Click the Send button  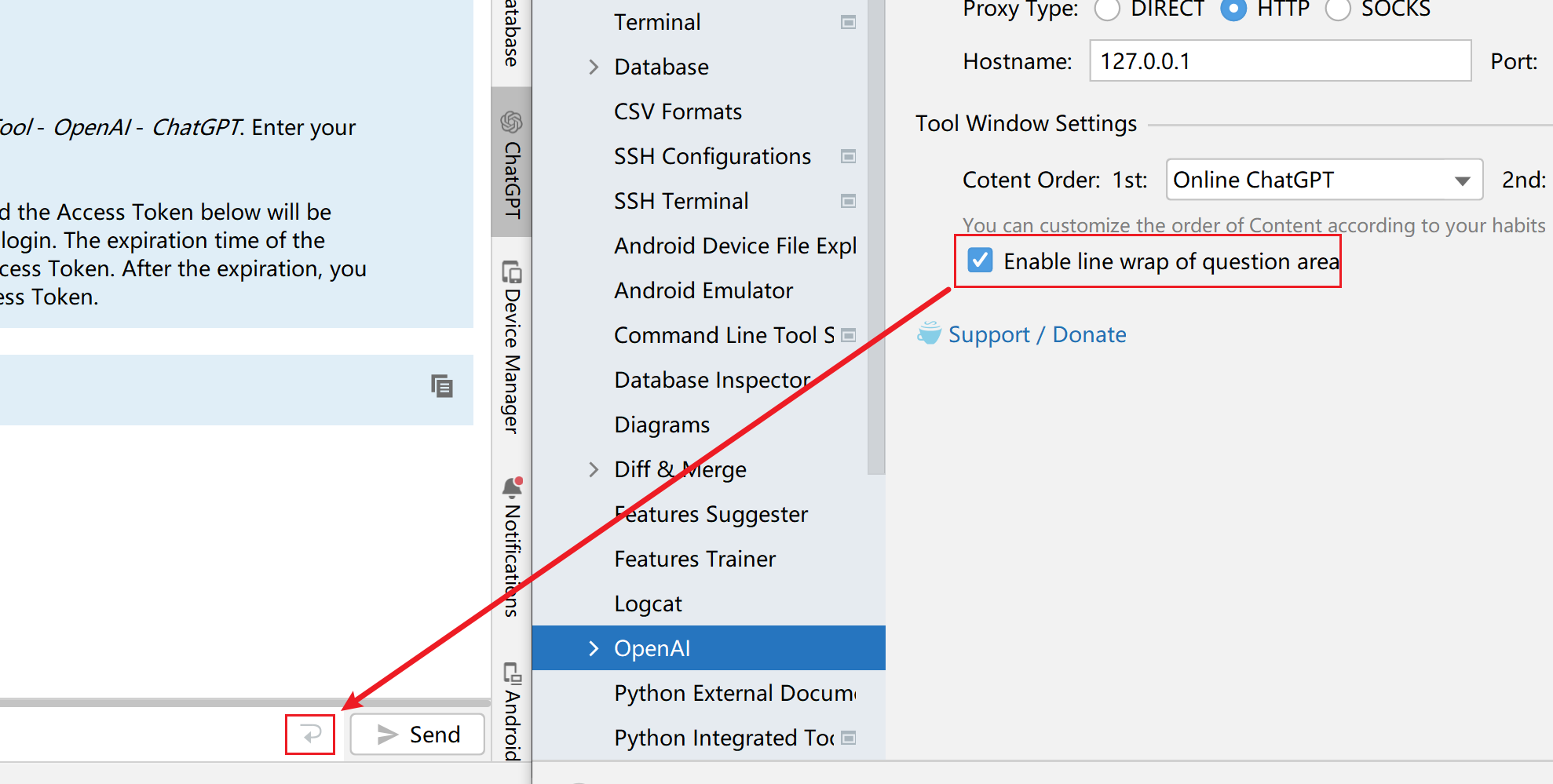pos(418,735)
